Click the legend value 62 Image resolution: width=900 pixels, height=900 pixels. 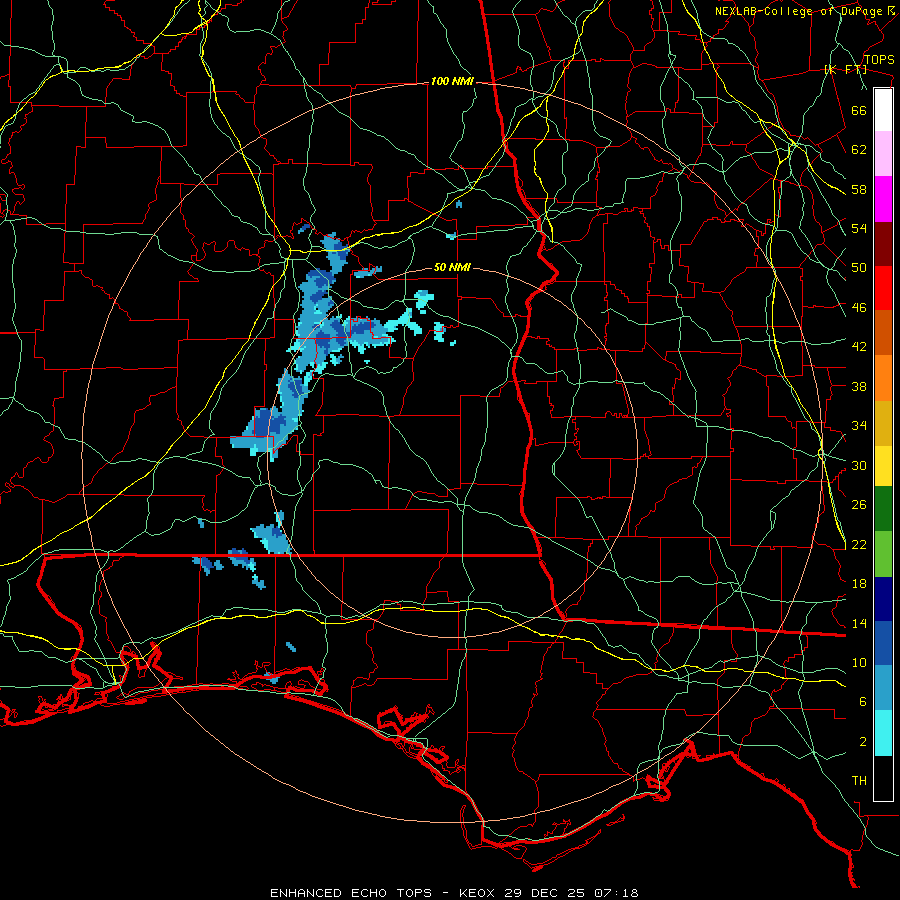pos(859,150)
